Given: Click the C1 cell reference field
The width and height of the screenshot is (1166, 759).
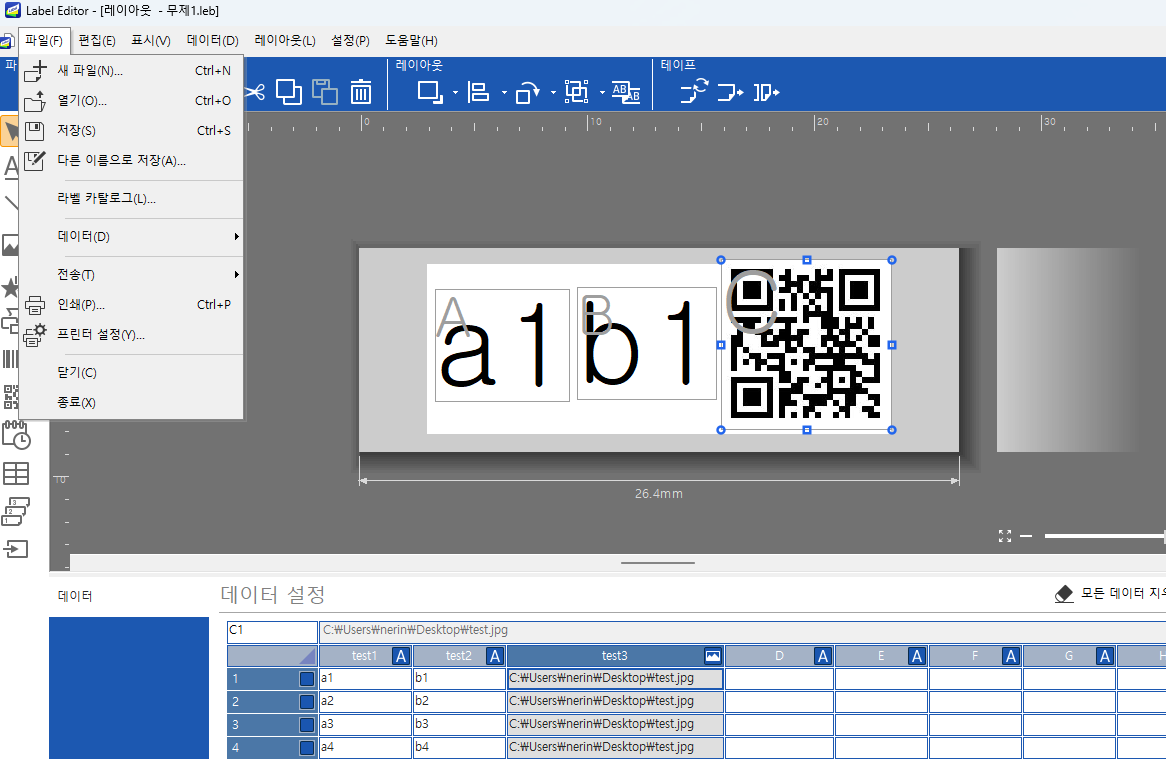Looking at the screenshot, I should coord(272,632).
